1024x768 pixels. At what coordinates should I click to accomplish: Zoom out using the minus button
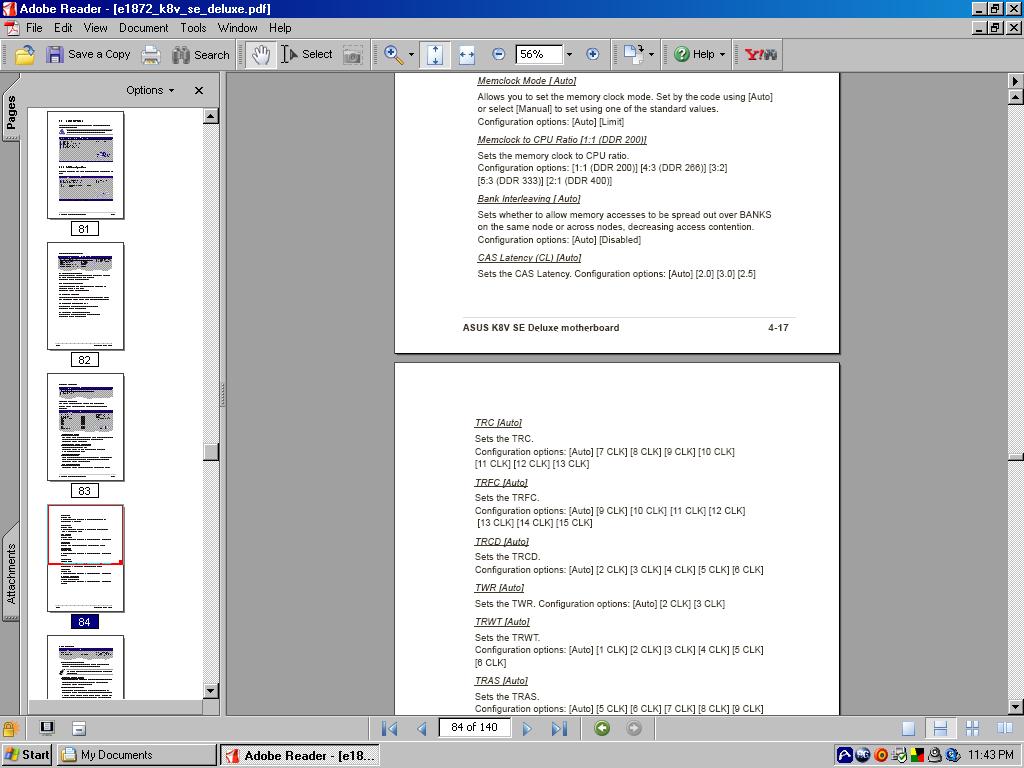(x=498, y=55)
